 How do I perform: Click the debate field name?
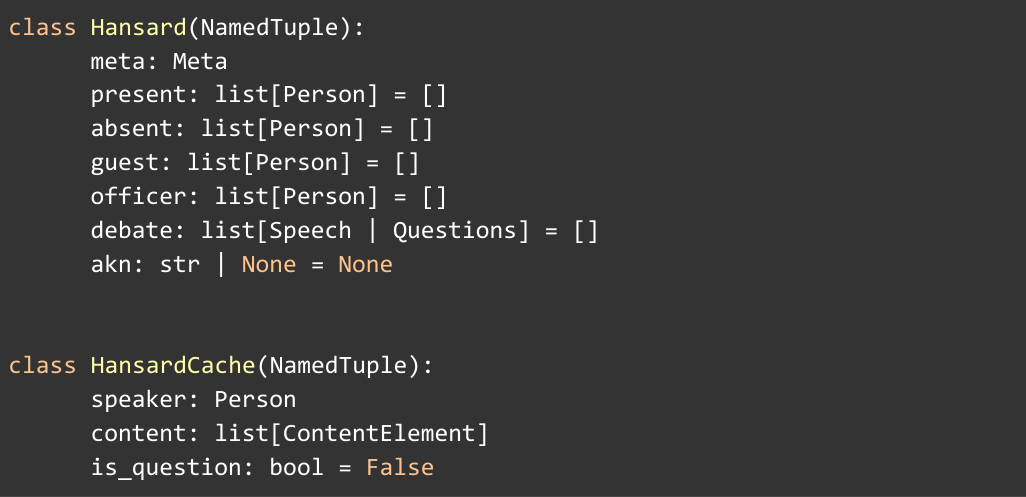tap(131, 231)
